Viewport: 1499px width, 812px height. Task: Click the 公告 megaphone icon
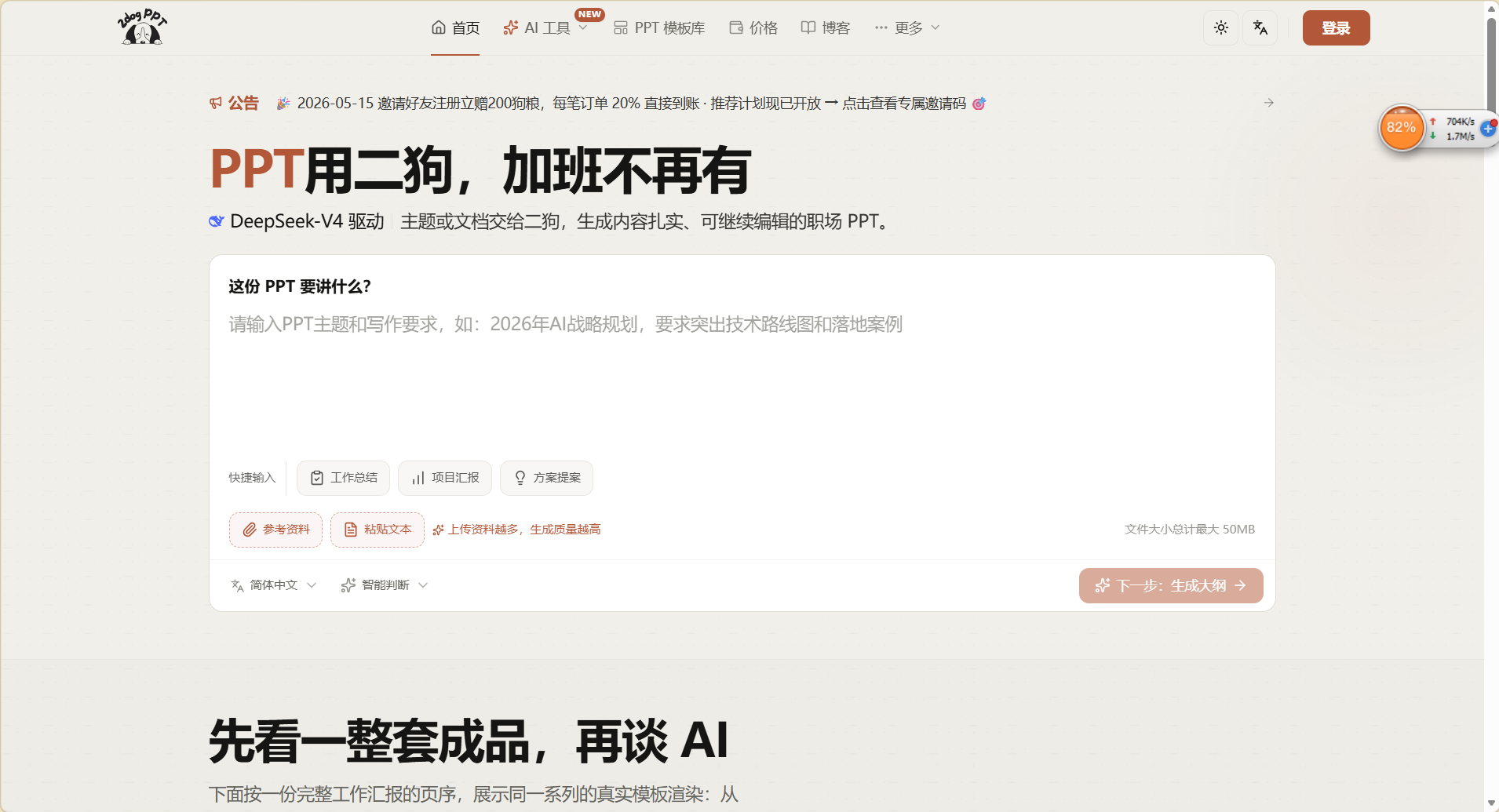coord(216,103)
